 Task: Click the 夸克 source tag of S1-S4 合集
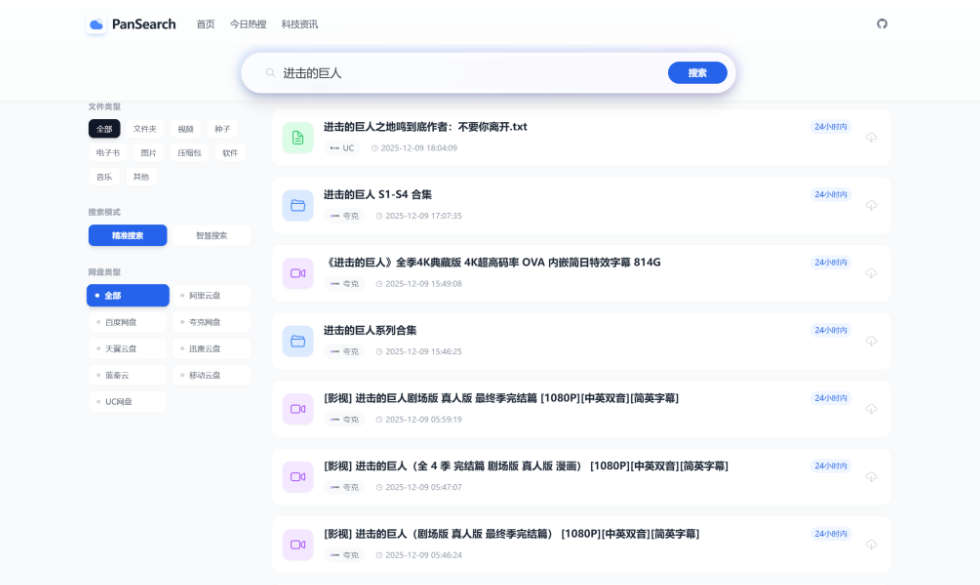click(344, 216)
